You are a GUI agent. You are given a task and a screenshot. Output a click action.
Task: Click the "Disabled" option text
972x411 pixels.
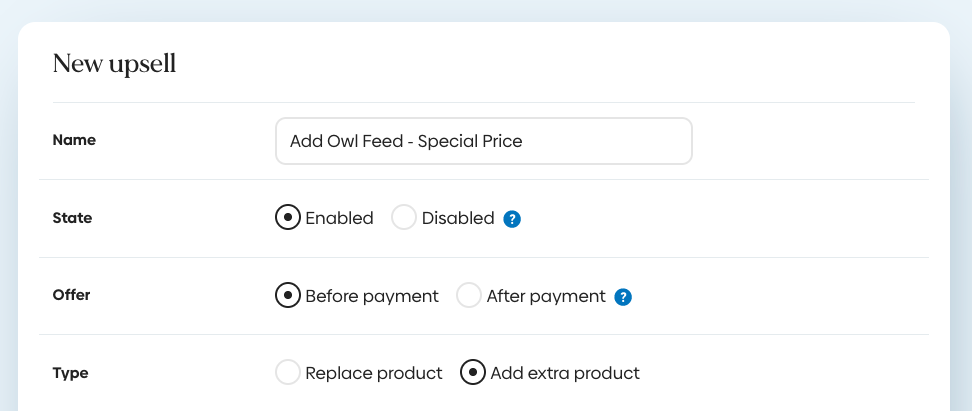pyautogui.click(x=458, y=218)
